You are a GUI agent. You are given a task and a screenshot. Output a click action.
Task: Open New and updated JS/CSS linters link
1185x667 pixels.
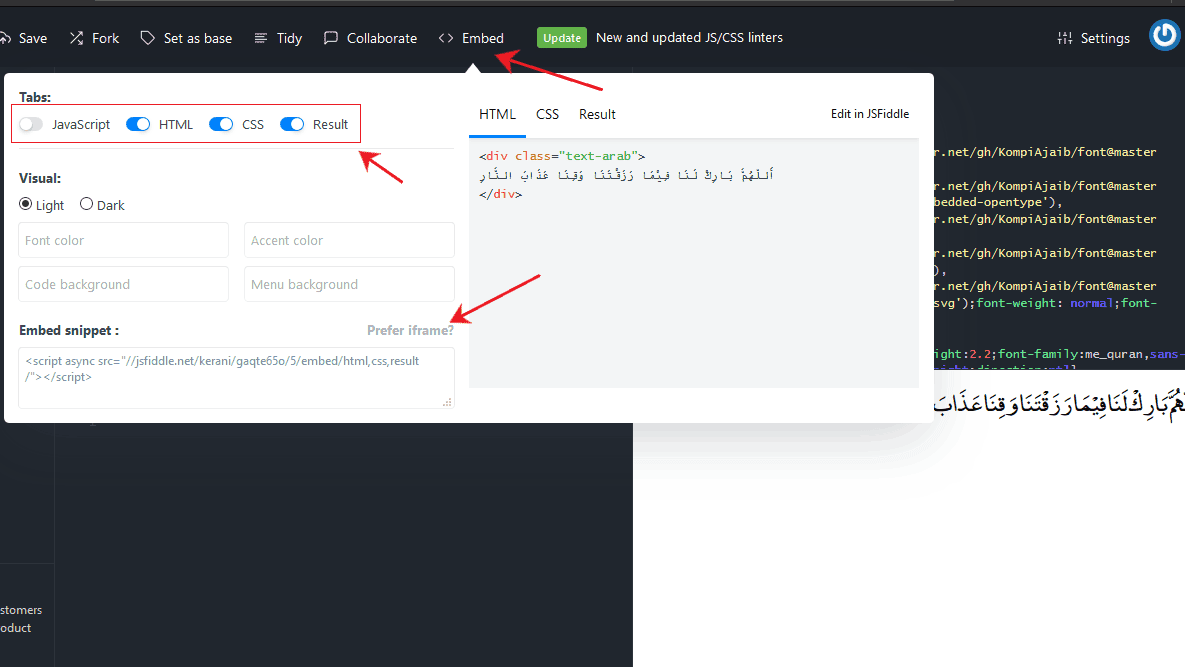(689, 38)
